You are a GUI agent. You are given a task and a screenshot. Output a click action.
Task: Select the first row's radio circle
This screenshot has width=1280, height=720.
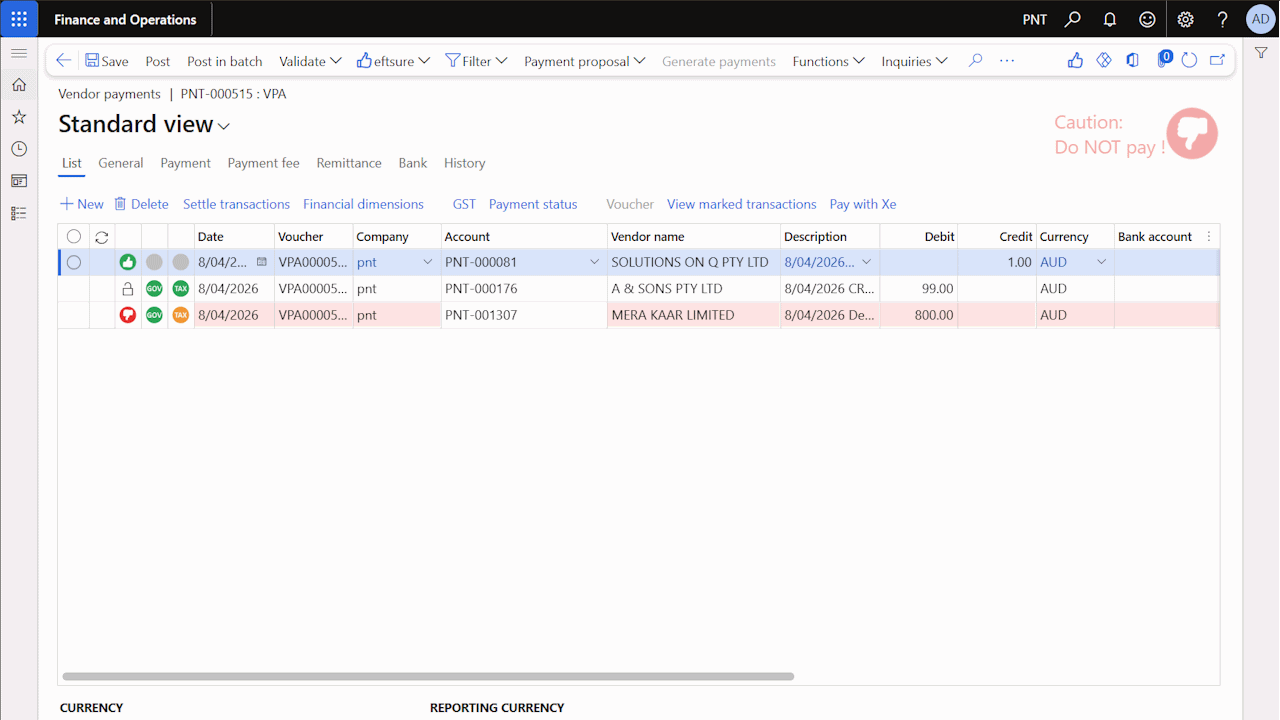coord(74,262)
